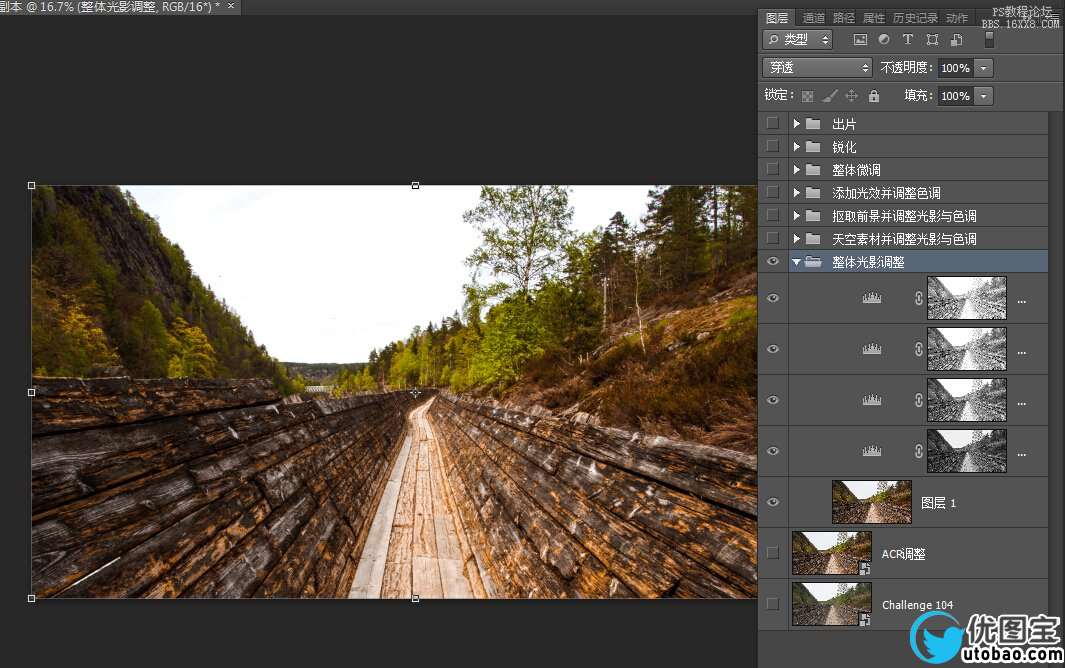Click levels icon of the topmost adjustment layer
Screen dimensions: 1065x668
pos(872,298)
